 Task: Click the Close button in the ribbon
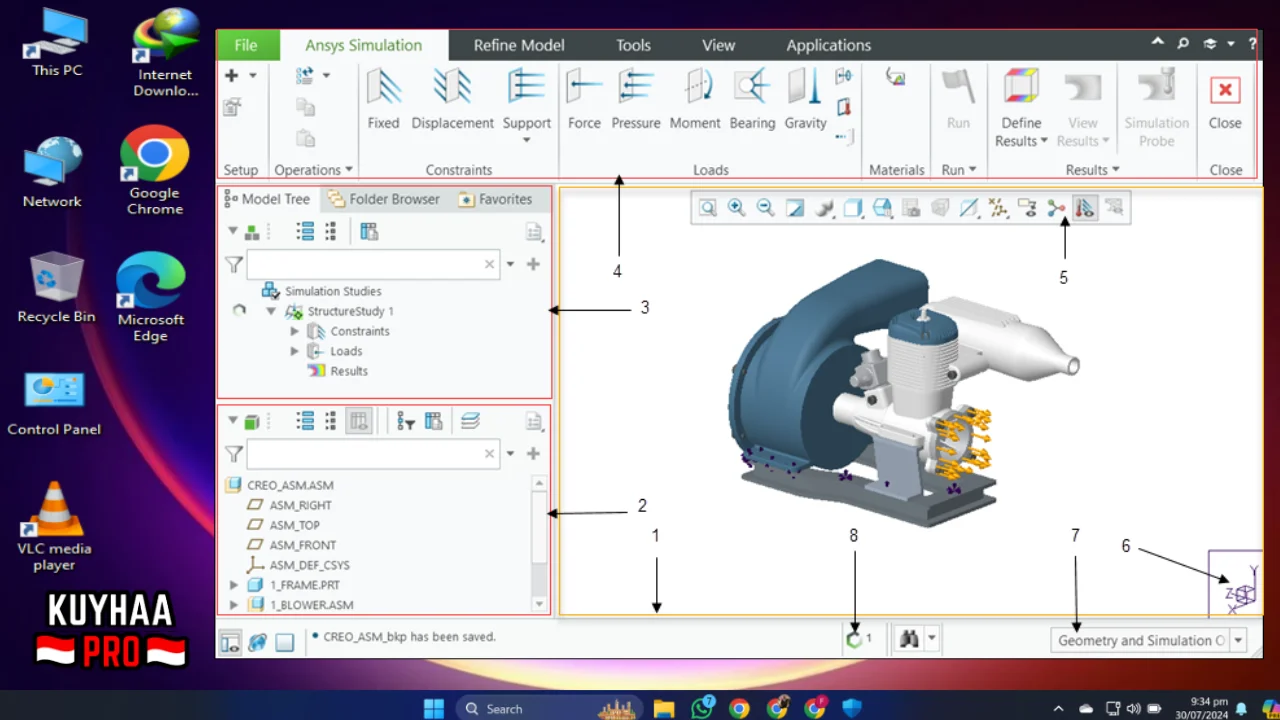(x=1225, y=99)
